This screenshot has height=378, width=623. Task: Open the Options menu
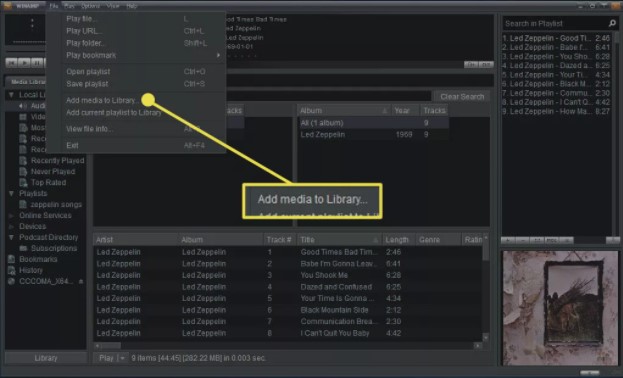(x=90, y=6)
